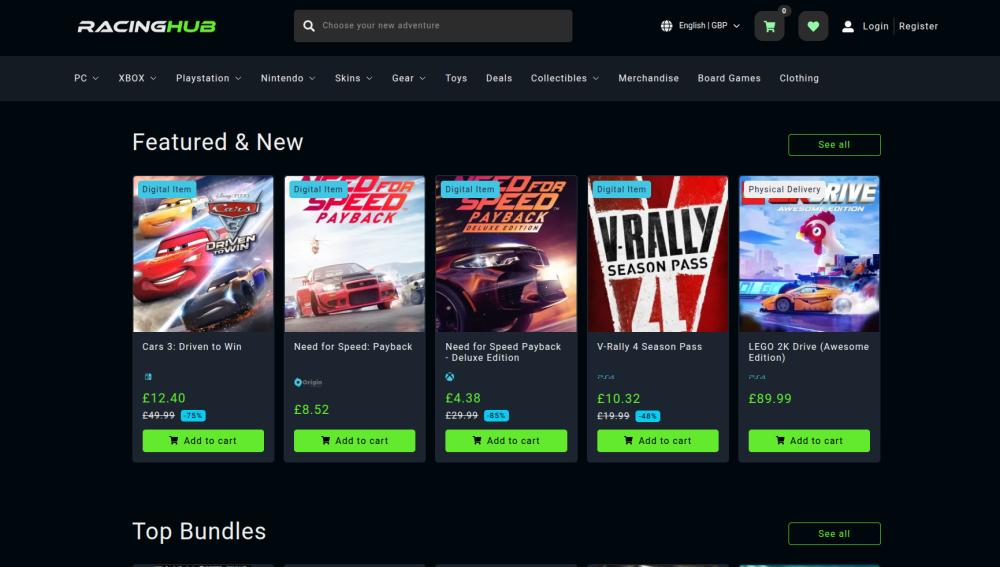This screenshot has width=1000, height=567.
Task: Open the Deals category
Action: [499, 78]
